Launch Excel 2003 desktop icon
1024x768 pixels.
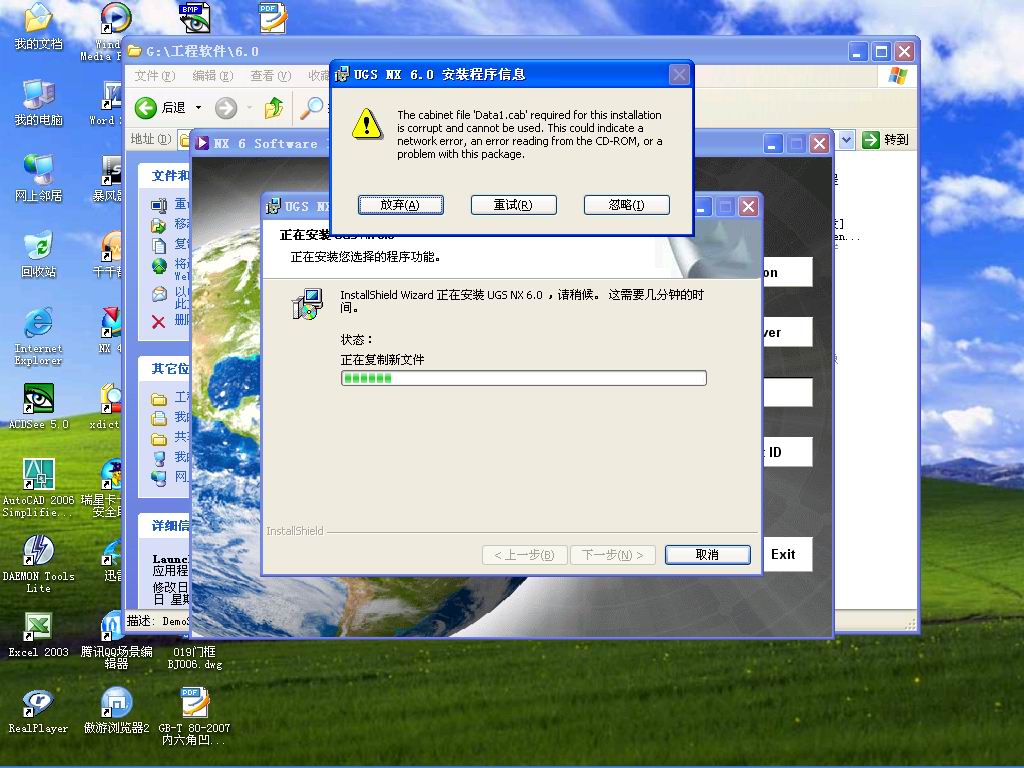(38, 635)
